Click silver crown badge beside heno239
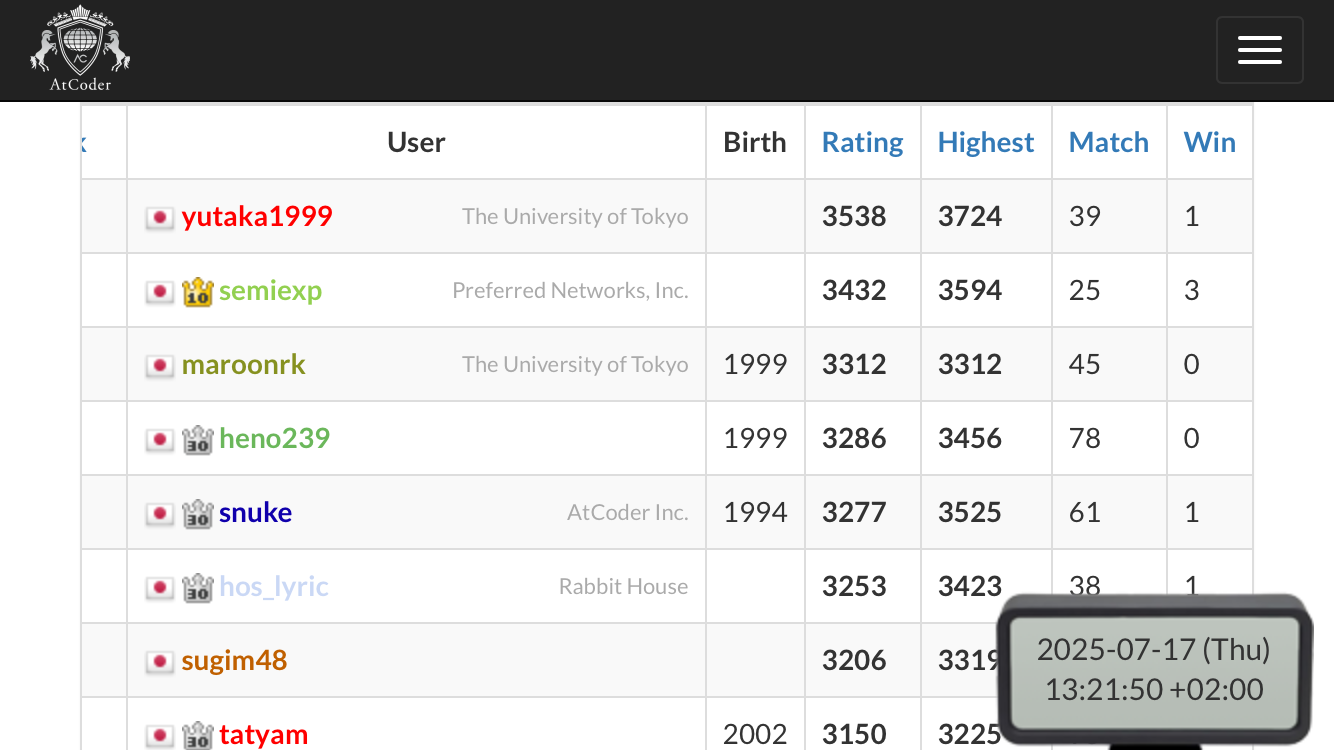The width and height of the screenshot is (1334, 750). (198, 439)
